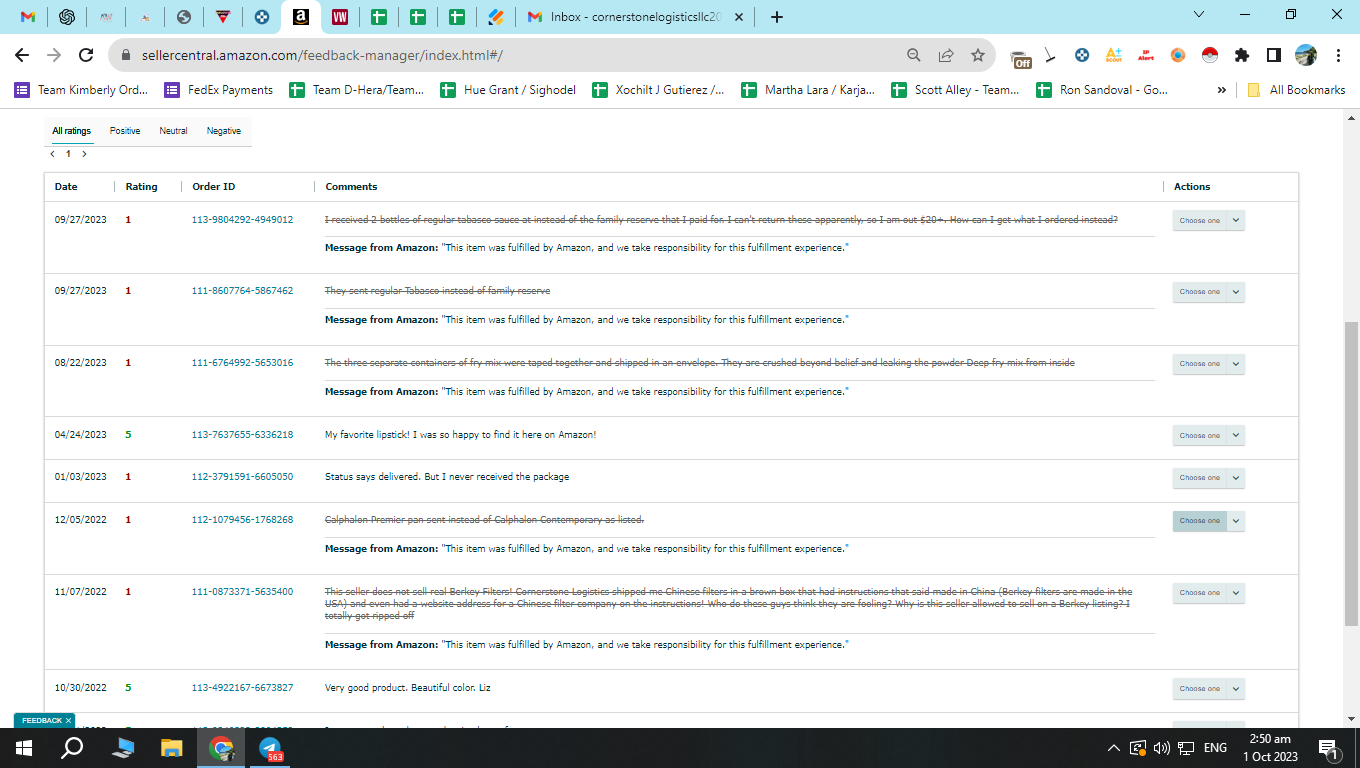Click the red and white Pokeball extension icon
The width and height of the screenshot is (1360, 768).
(1210, 55)
